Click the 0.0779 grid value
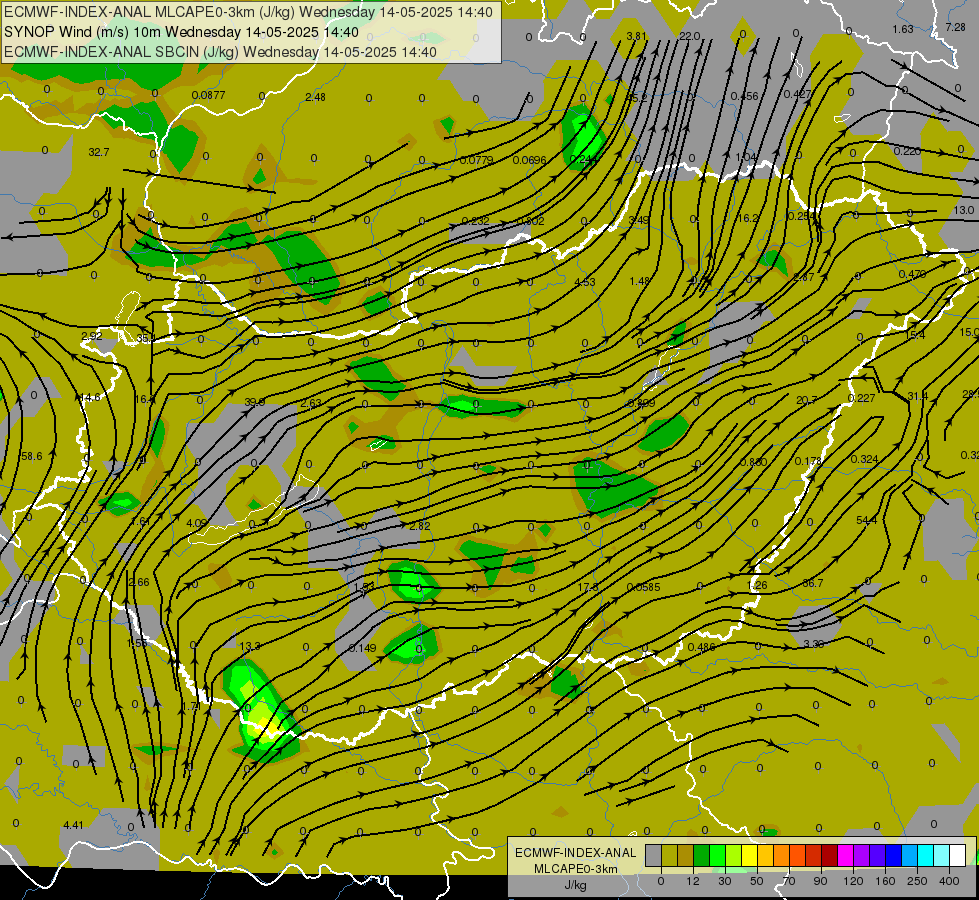Viewport: 979px width, 900px height. tap(476, 160)
